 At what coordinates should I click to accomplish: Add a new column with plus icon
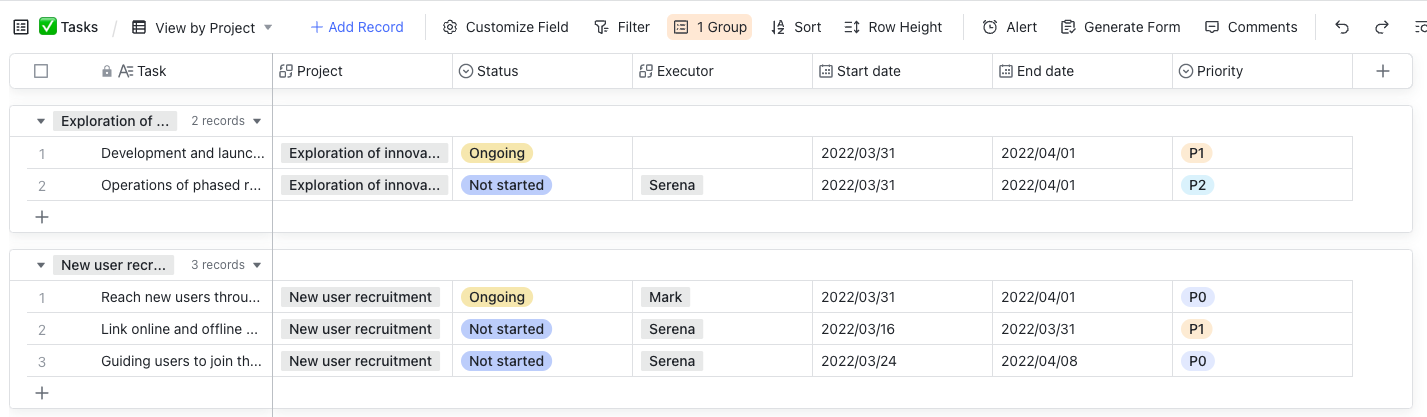tap(1383, 71)
